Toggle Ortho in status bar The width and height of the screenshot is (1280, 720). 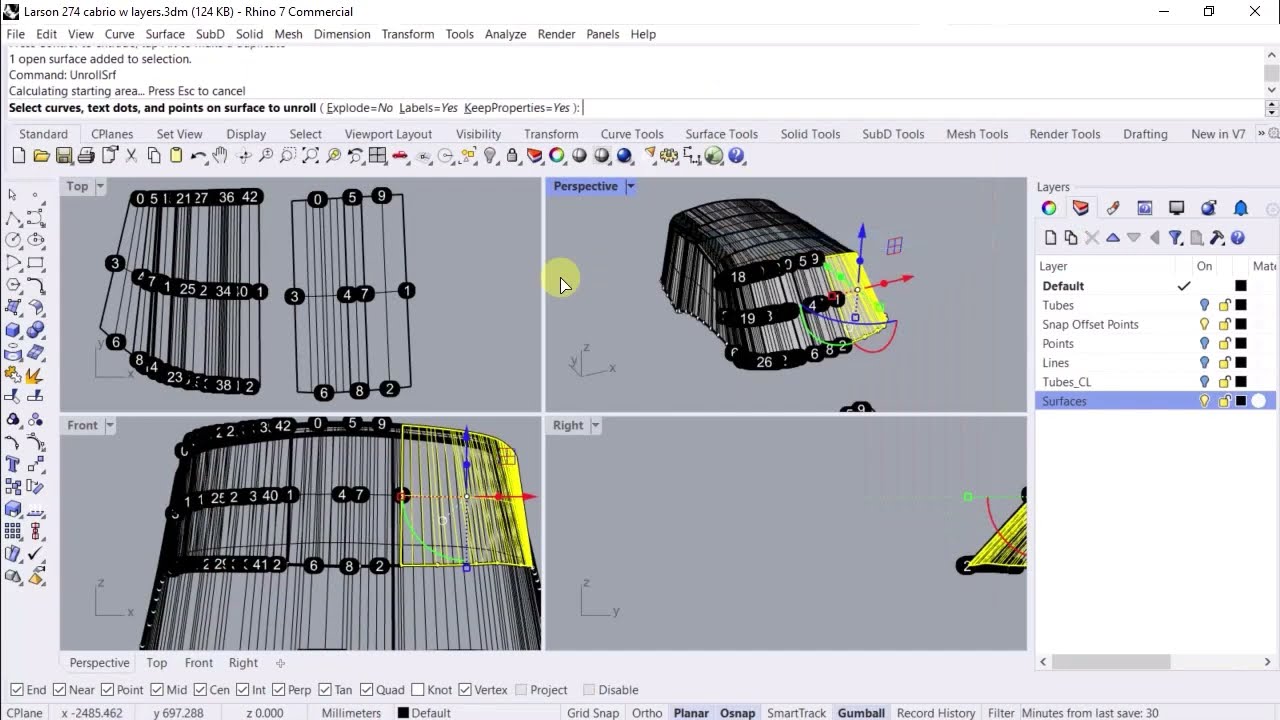coord(647,713)
